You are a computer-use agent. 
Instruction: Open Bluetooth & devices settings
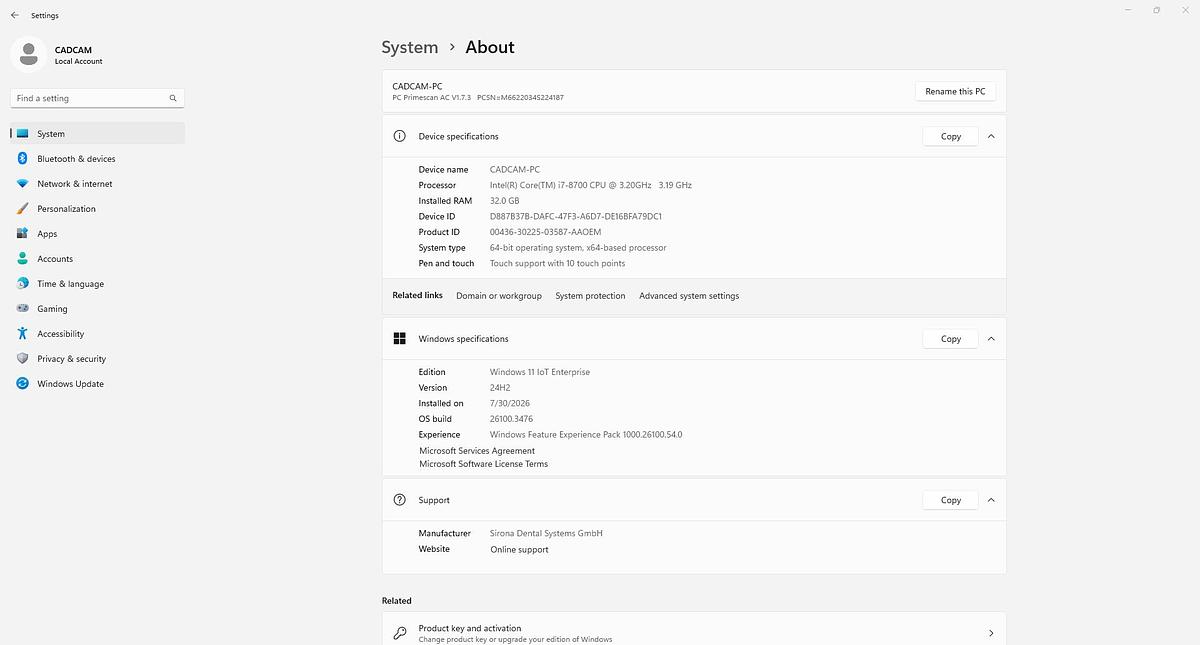(98, 159)
